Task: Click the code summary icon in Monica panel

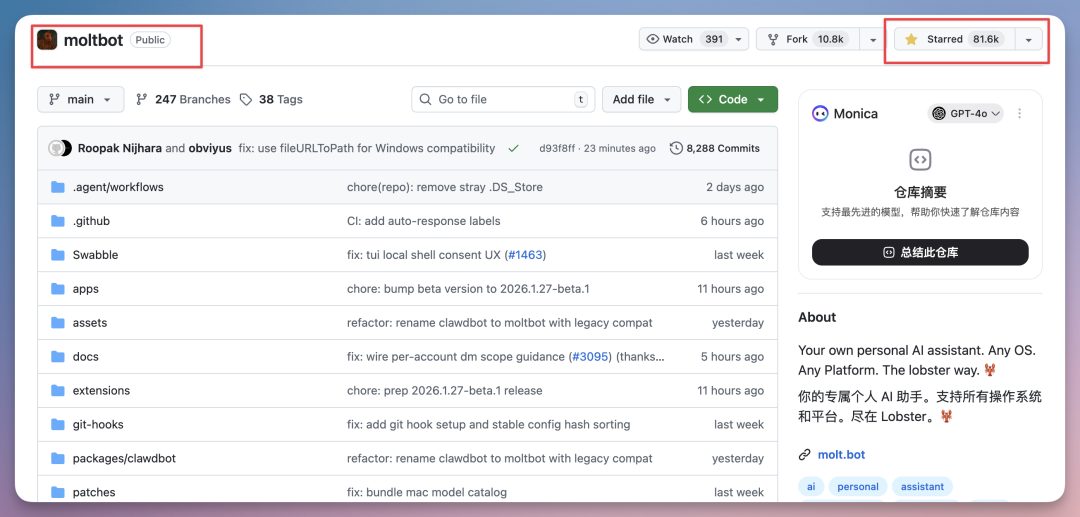Action: [x=920, y=160]
